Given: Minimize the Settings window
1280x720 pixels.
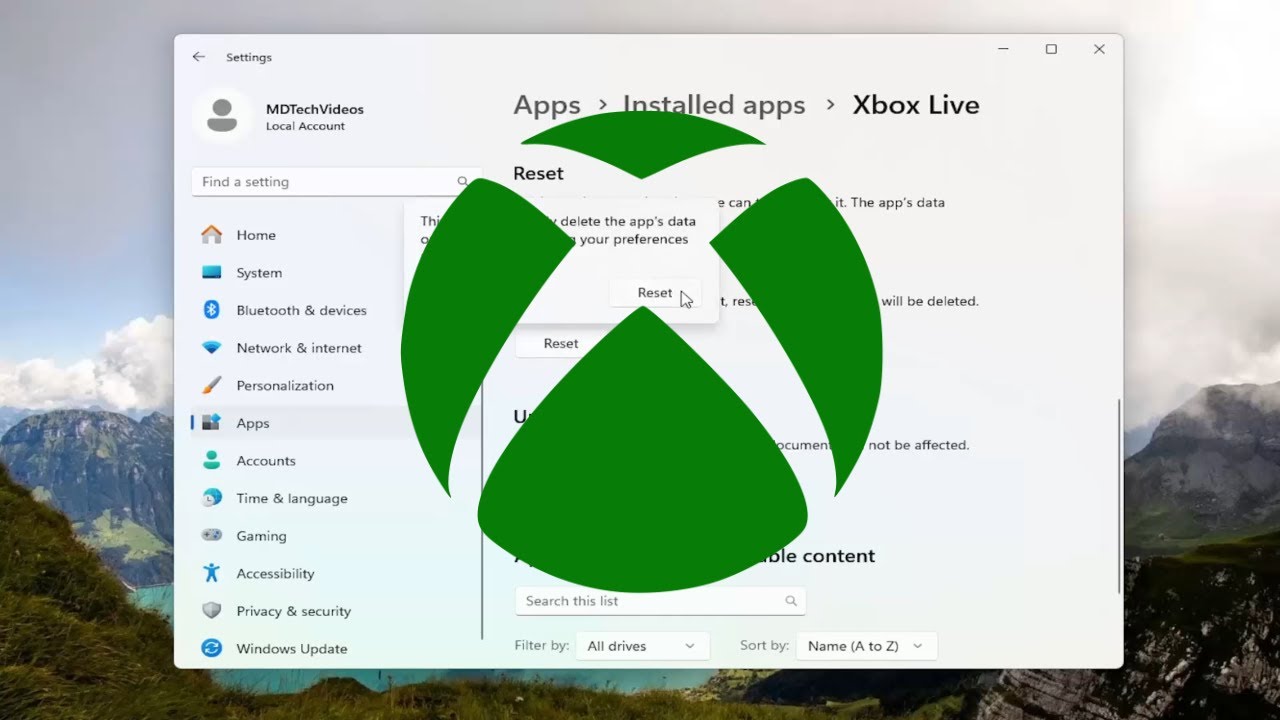Looking at the screenshot, I should point(1003,49).
